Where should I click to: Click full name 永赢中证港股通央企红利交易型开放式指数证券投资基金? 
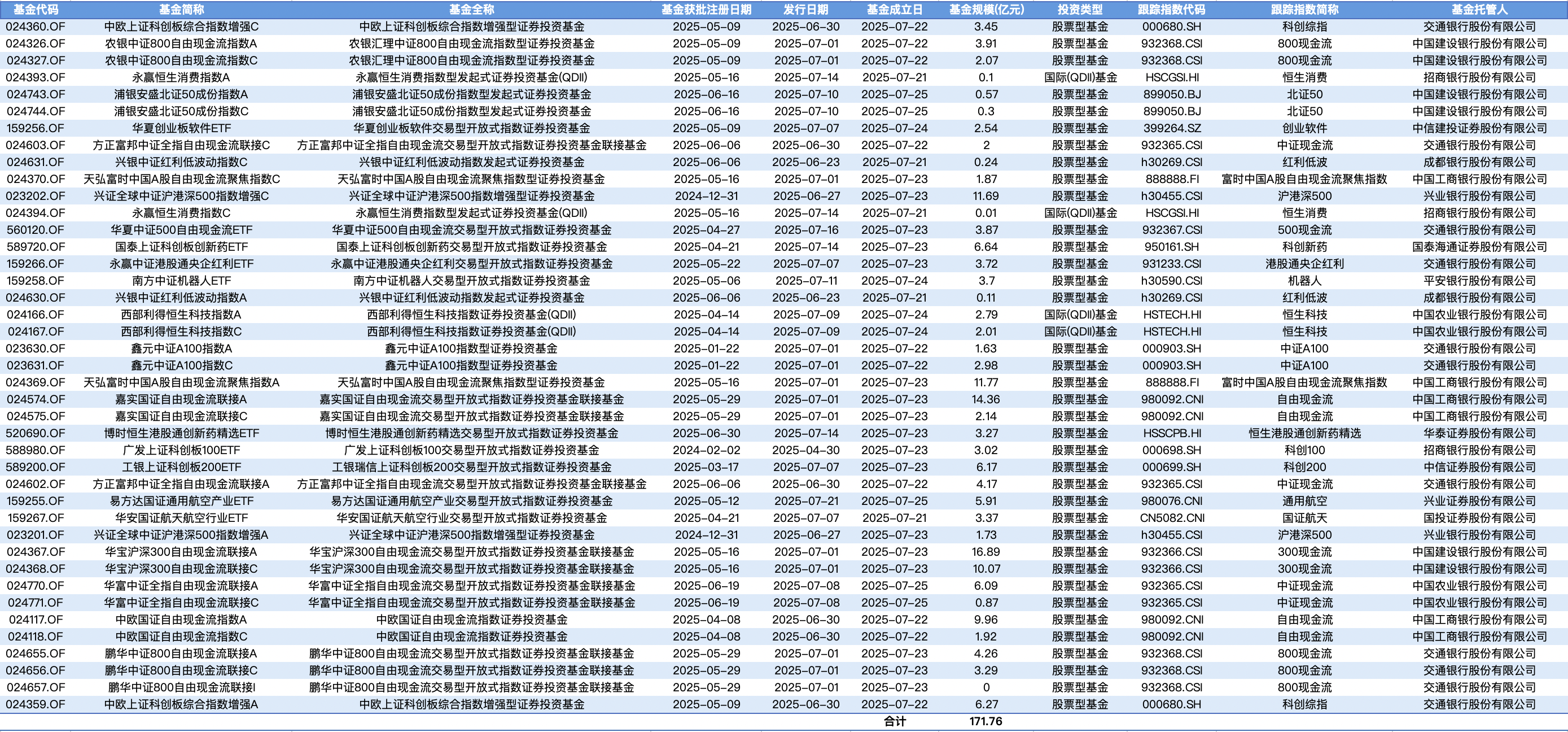point(472,264)
